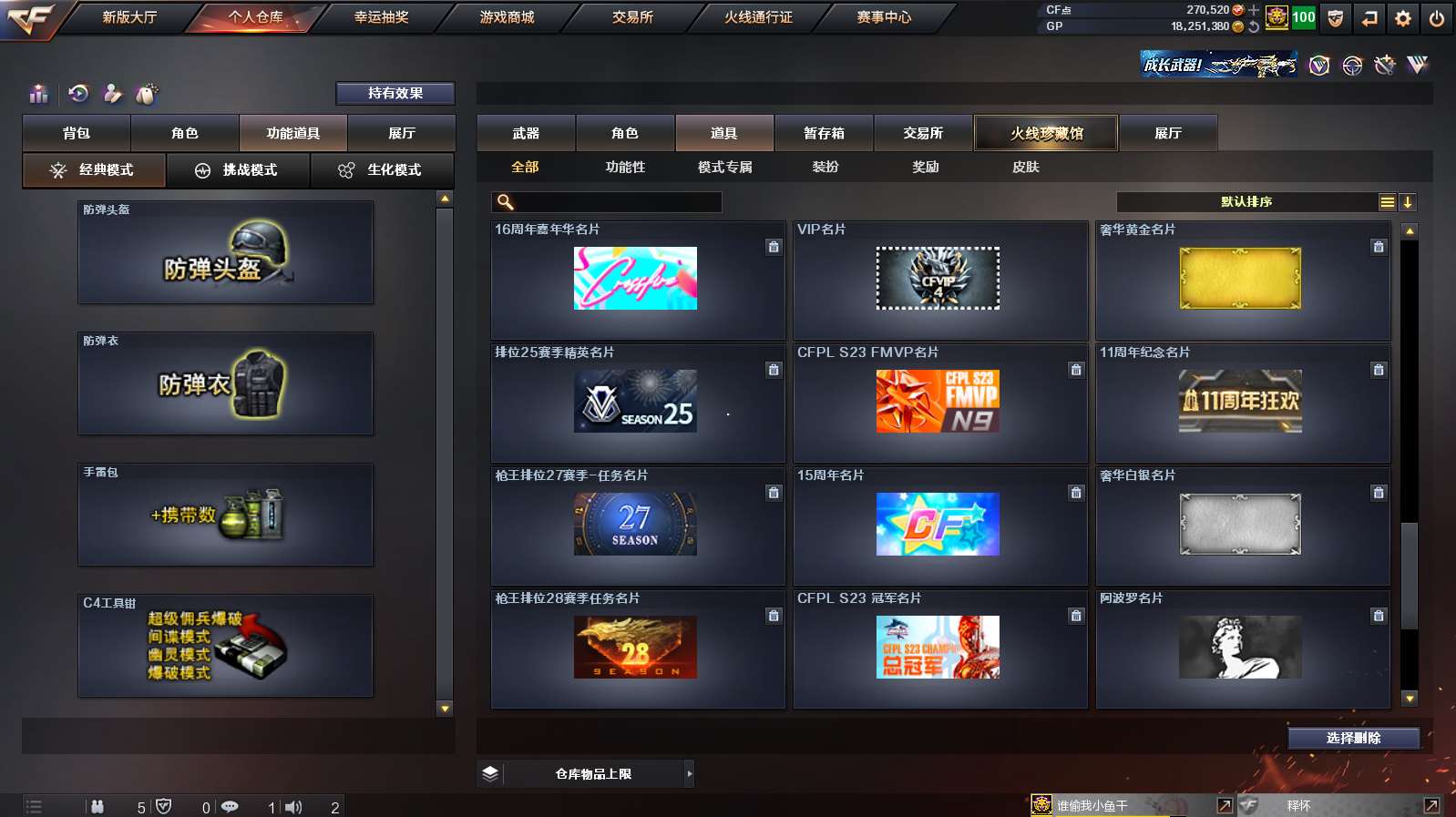The image size is (1456, 817).
Task: Click the layers icon beside 仓库物品上限
Action: tap(490, 774)
